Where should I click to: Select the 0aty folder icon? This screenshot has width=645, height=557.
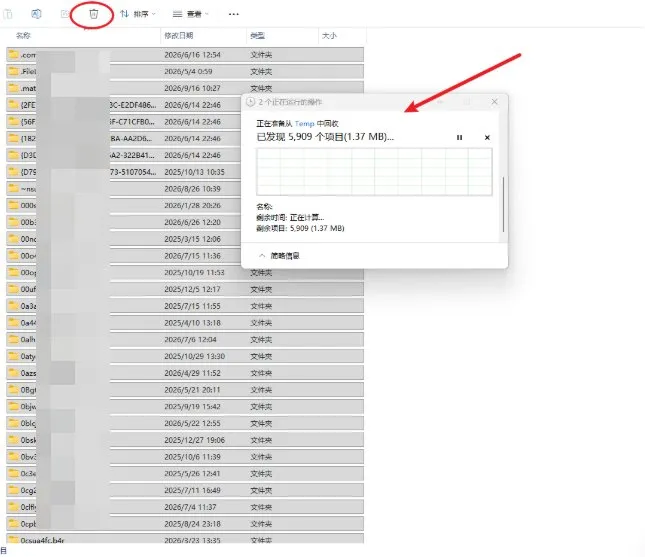click(x=14, y=356)
